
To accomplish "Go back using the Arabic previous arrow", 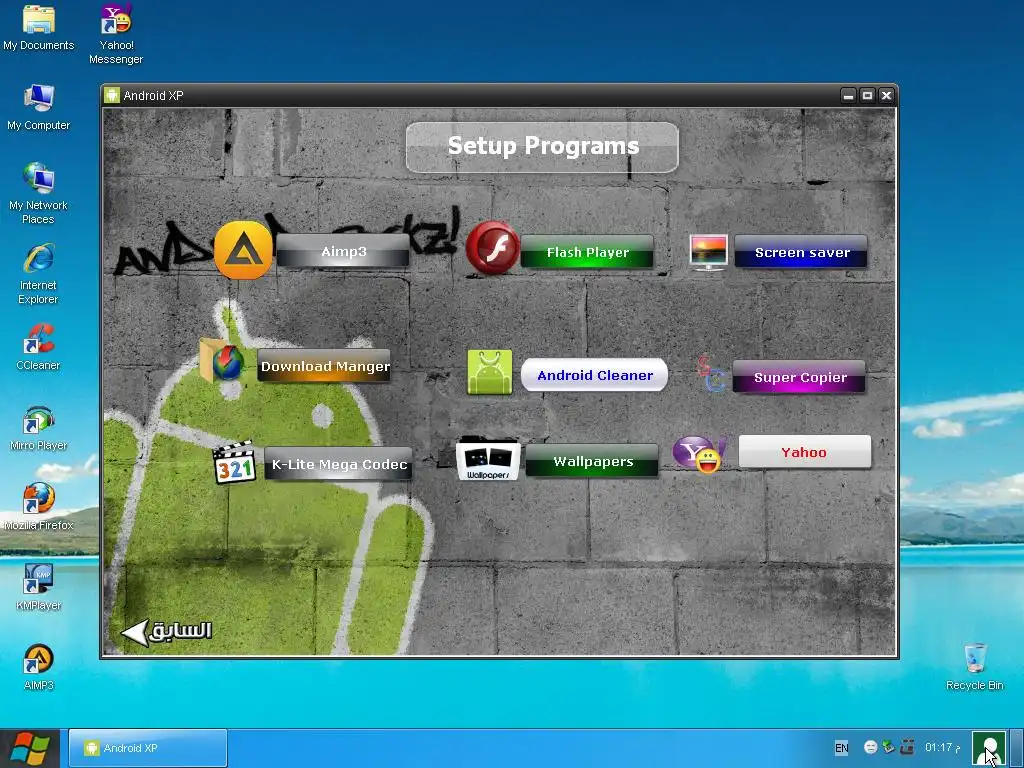I will (167, 632).
